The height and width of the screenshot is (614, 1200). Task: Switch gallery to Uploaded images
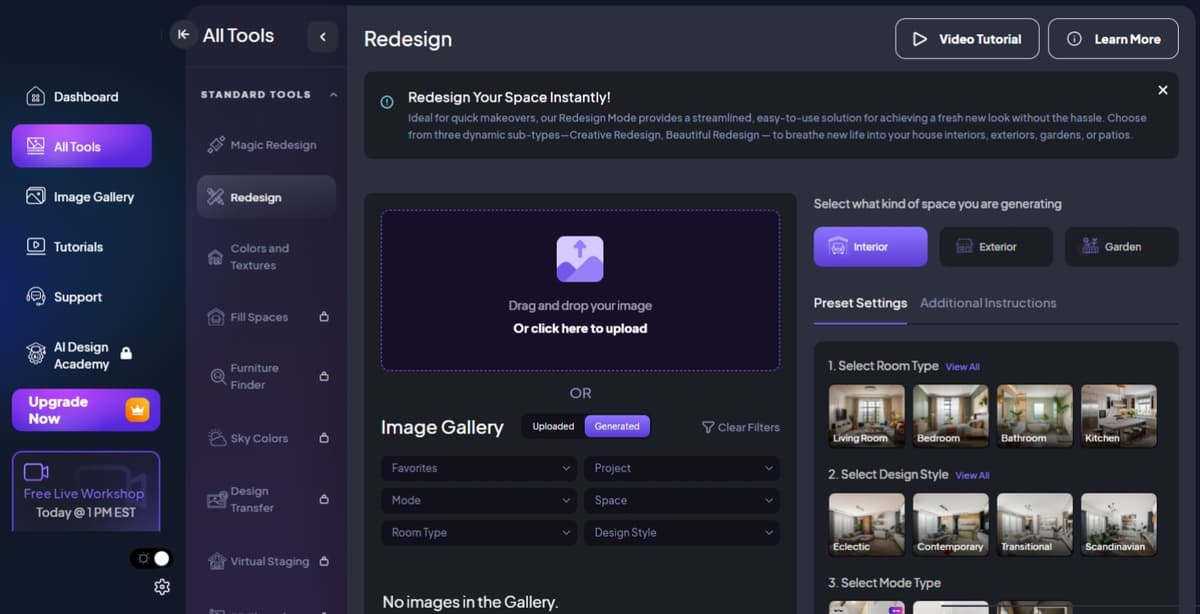553,426
